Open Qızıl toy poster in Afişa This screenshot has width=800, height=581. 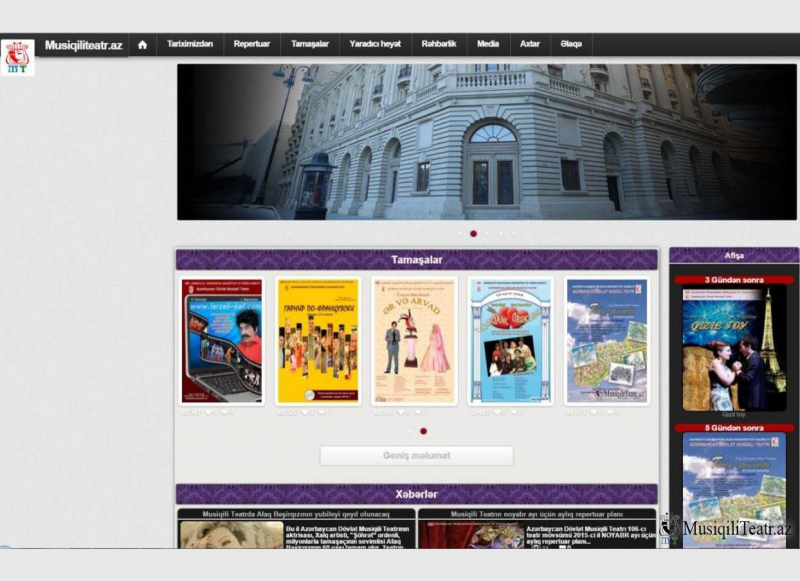coord(734,350)
